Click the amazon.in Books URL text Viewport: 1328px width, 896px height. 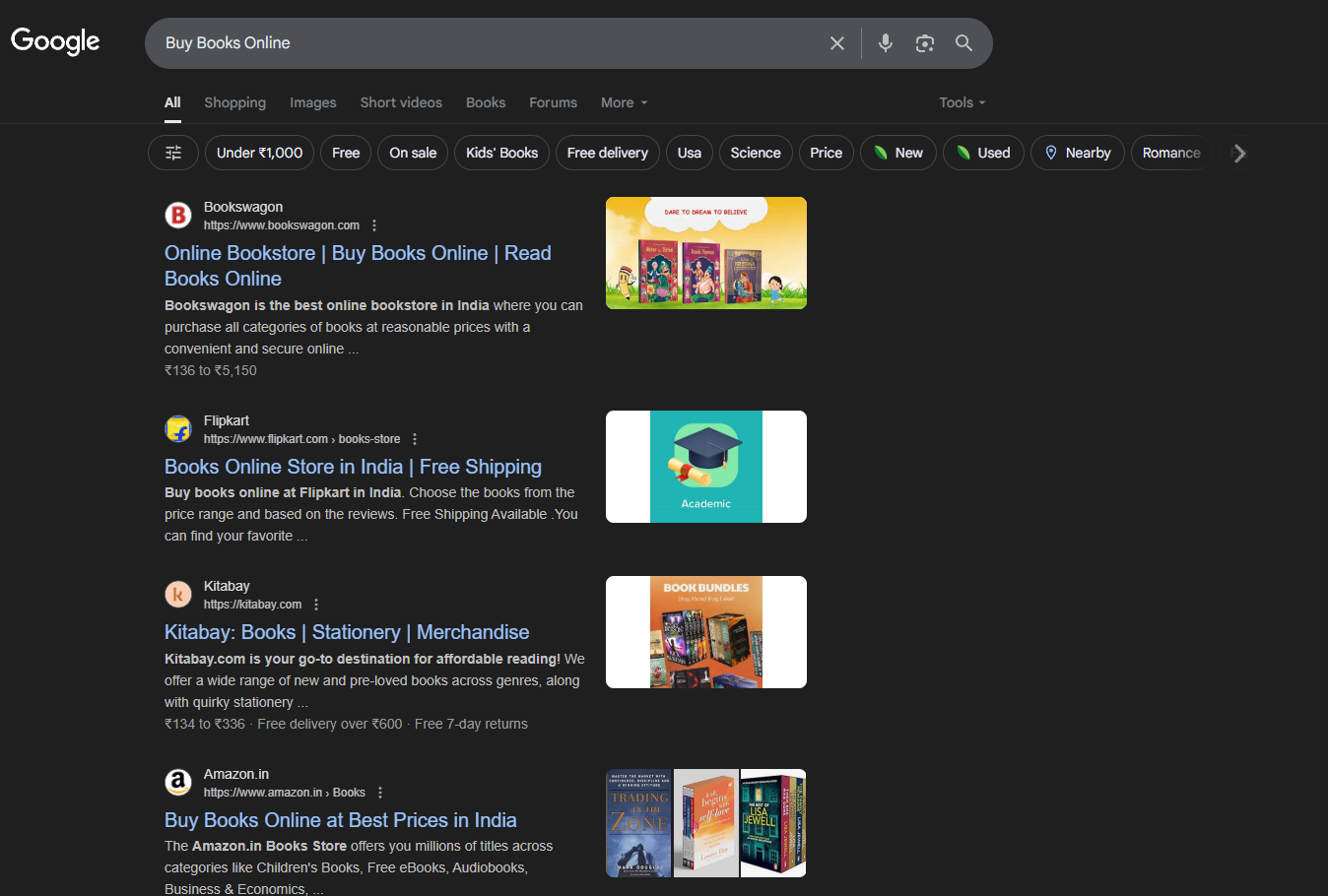point(285,793)
